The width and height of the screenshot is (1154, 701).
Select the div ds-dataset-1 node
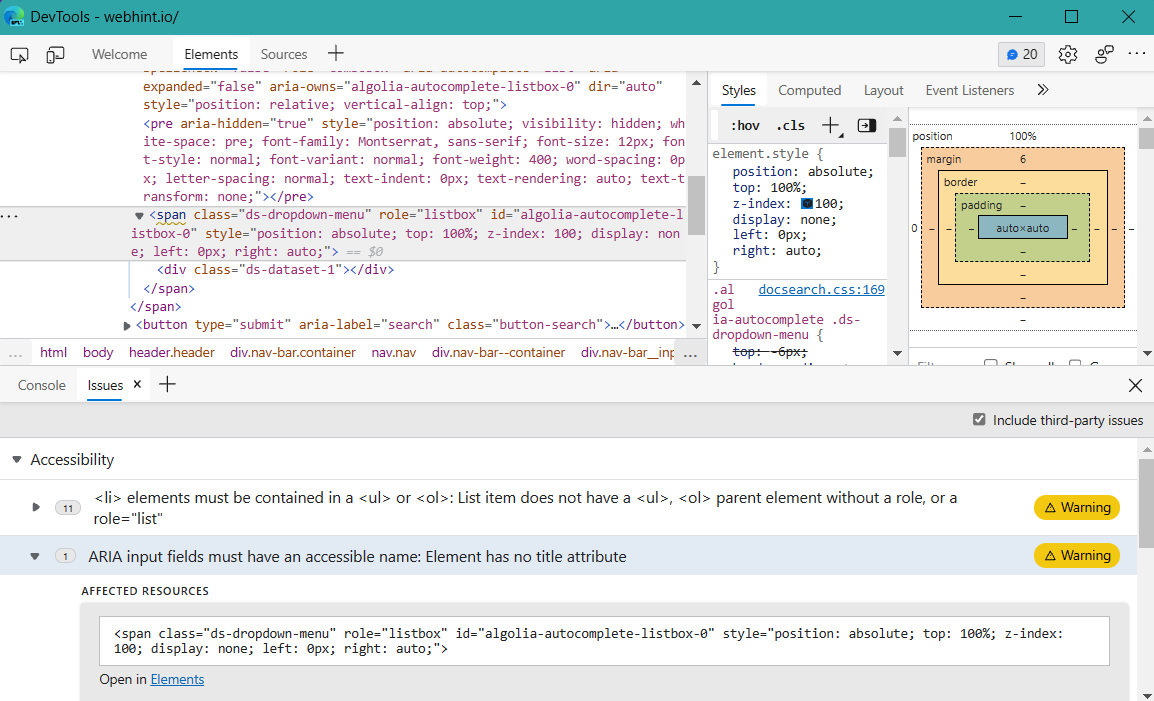[275, 270]
